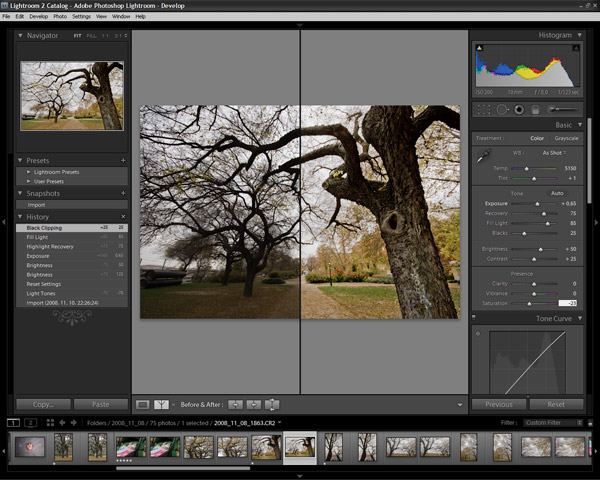Viewport: 600px width, 480px height.
Task: Hide the filmstrip with bottom arrow
Action: point(300,476)
